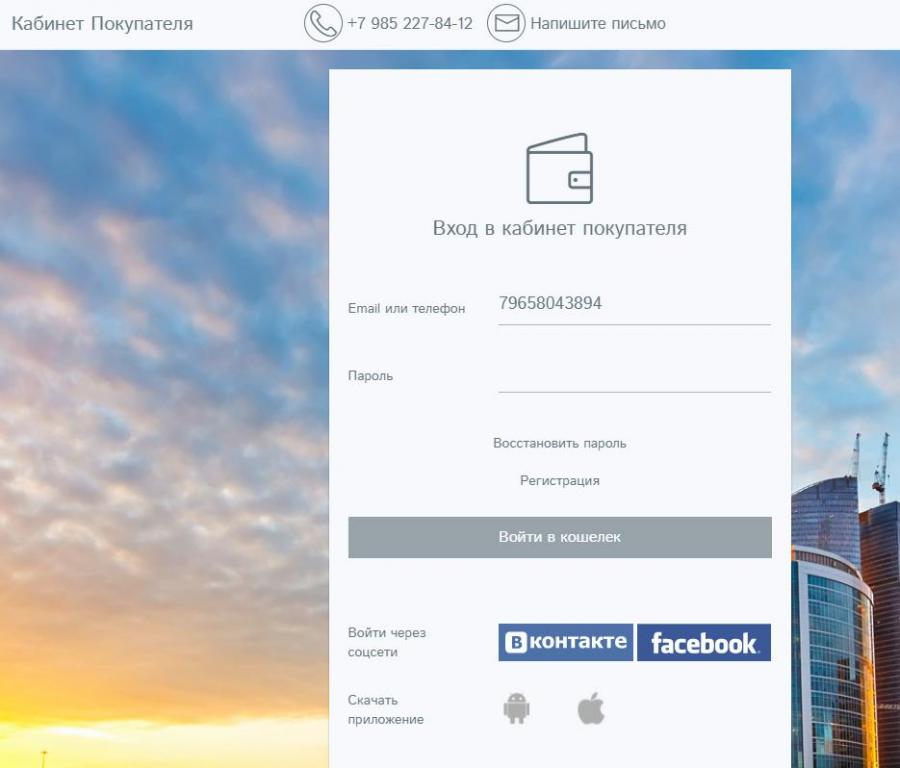Click the "Вход в кабинет покупателя" heading
Viewport: 900px width, 768px height.
click(559, 228)
